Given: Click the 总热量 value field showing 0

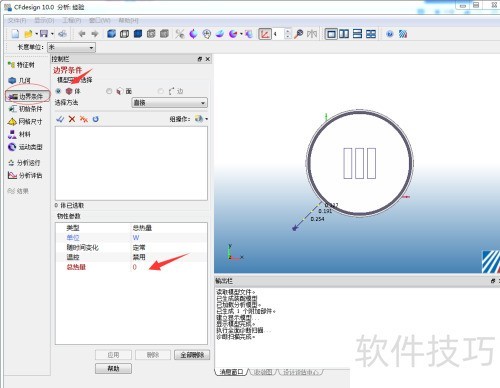Looking at the screenshot, I should (x=169, y=267).
